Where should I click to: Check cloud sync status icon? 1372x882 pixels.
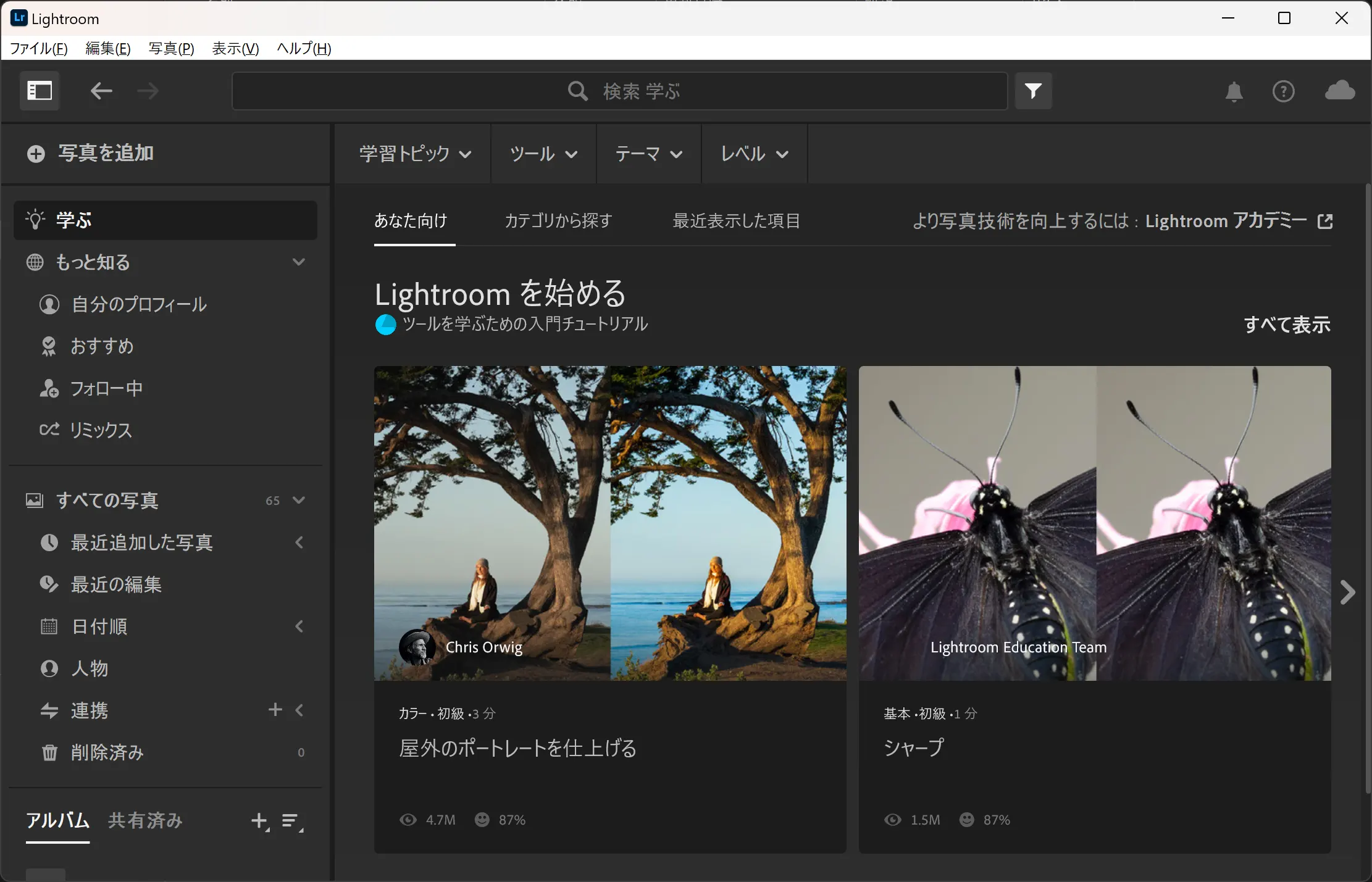tap(1340, 90)
